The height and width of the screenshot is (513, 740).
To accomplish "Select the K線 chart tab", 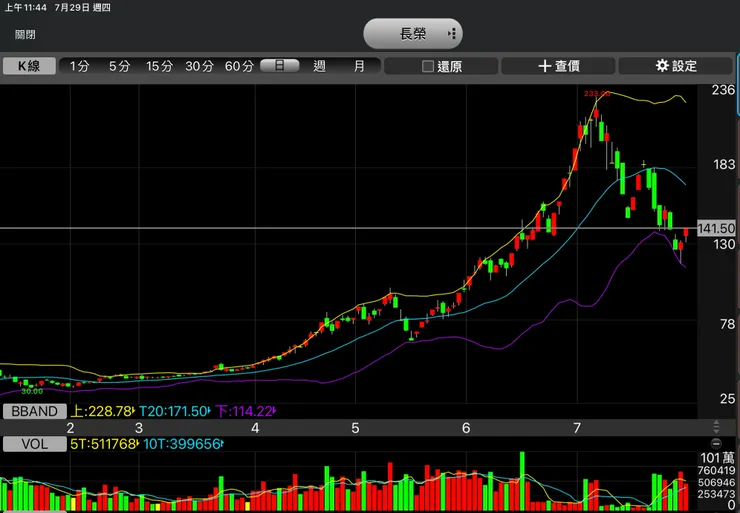I will coord(29,66).
